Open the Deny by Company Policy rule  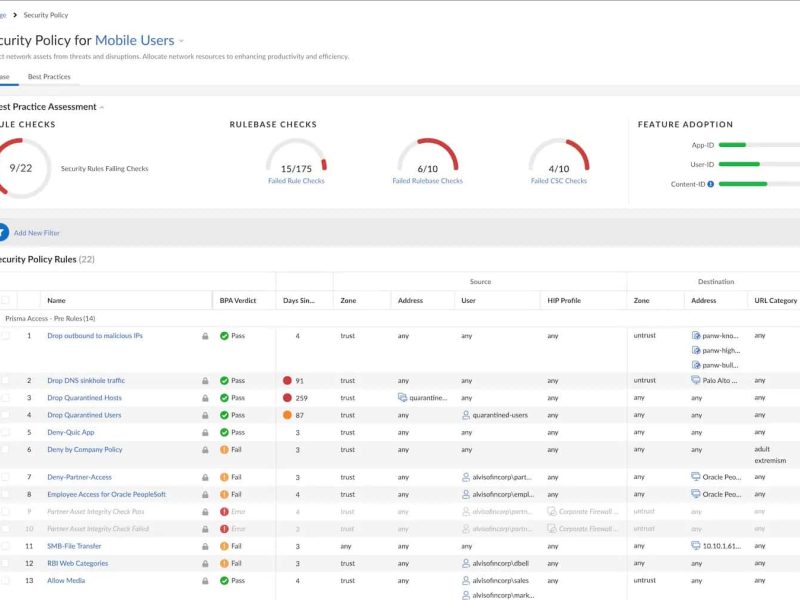85,449
